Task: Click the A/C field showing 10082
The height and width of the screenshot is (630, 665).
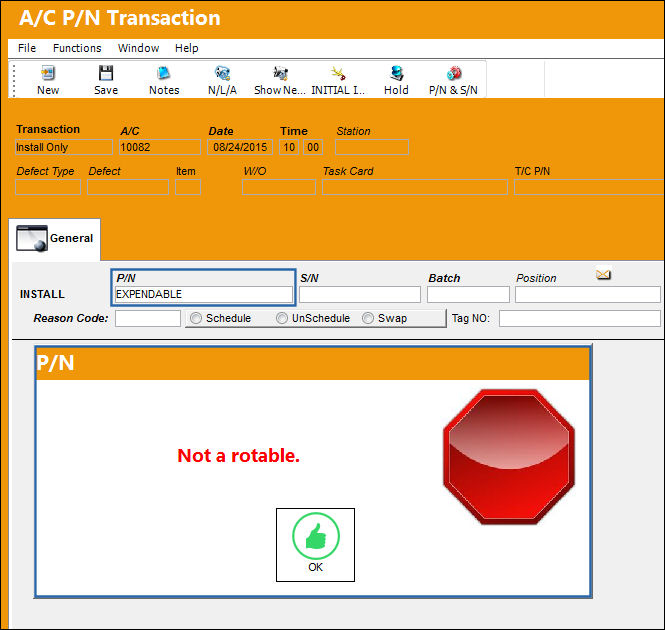Action: coord(160,147)
